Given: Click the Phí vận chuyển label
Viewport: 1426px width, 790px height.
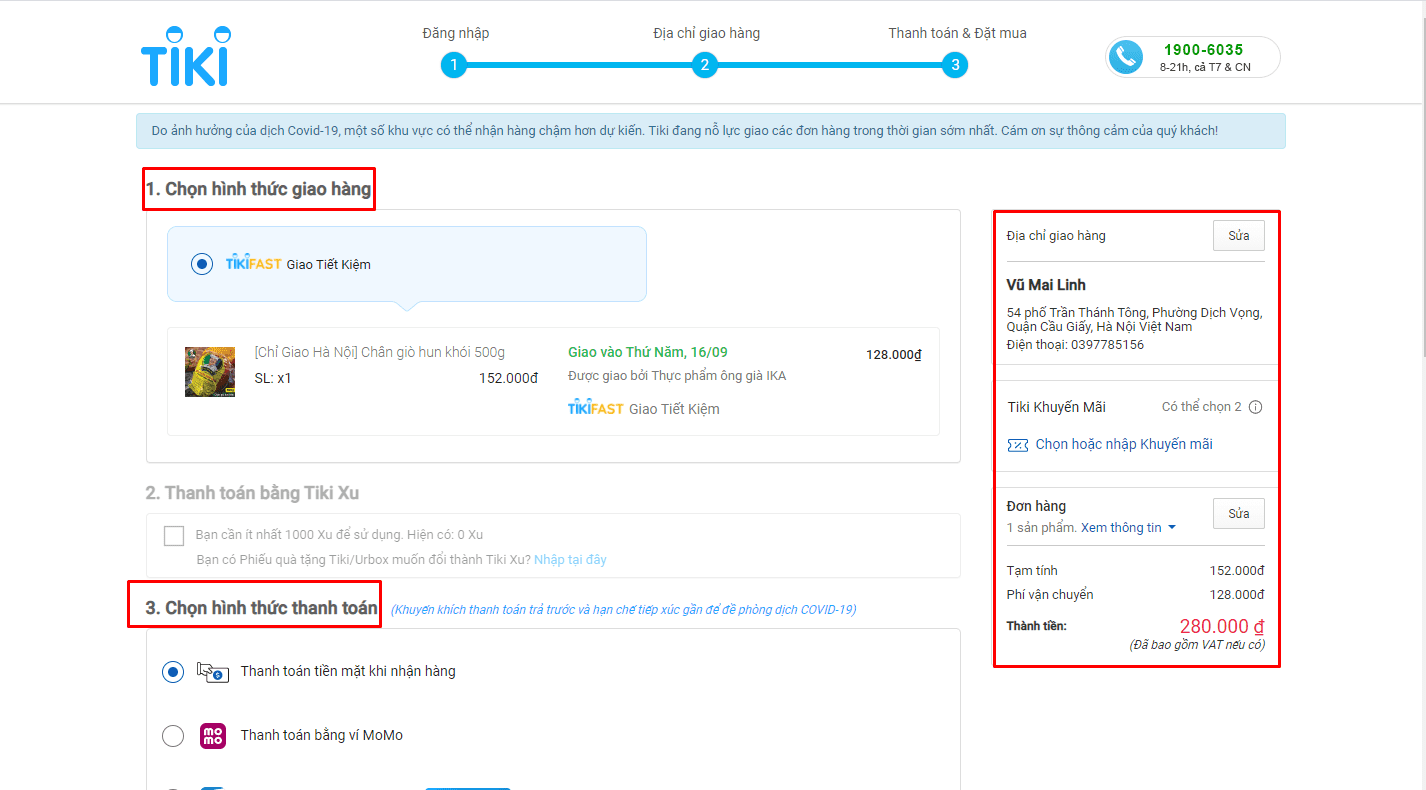Looking at the screenshot, I should pos(1050,595).
